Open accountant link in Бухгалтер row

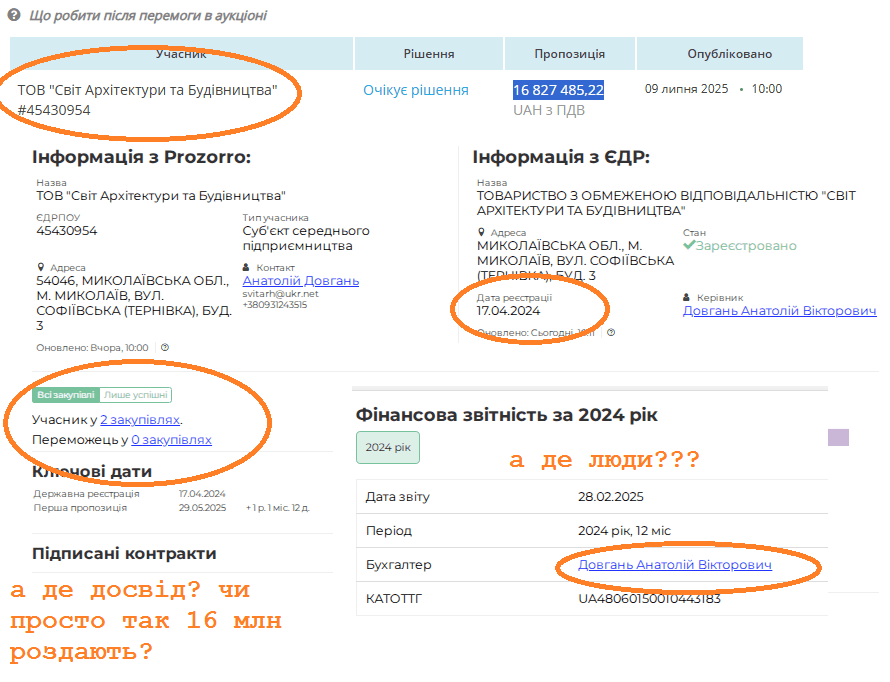[x=675, y=565]
